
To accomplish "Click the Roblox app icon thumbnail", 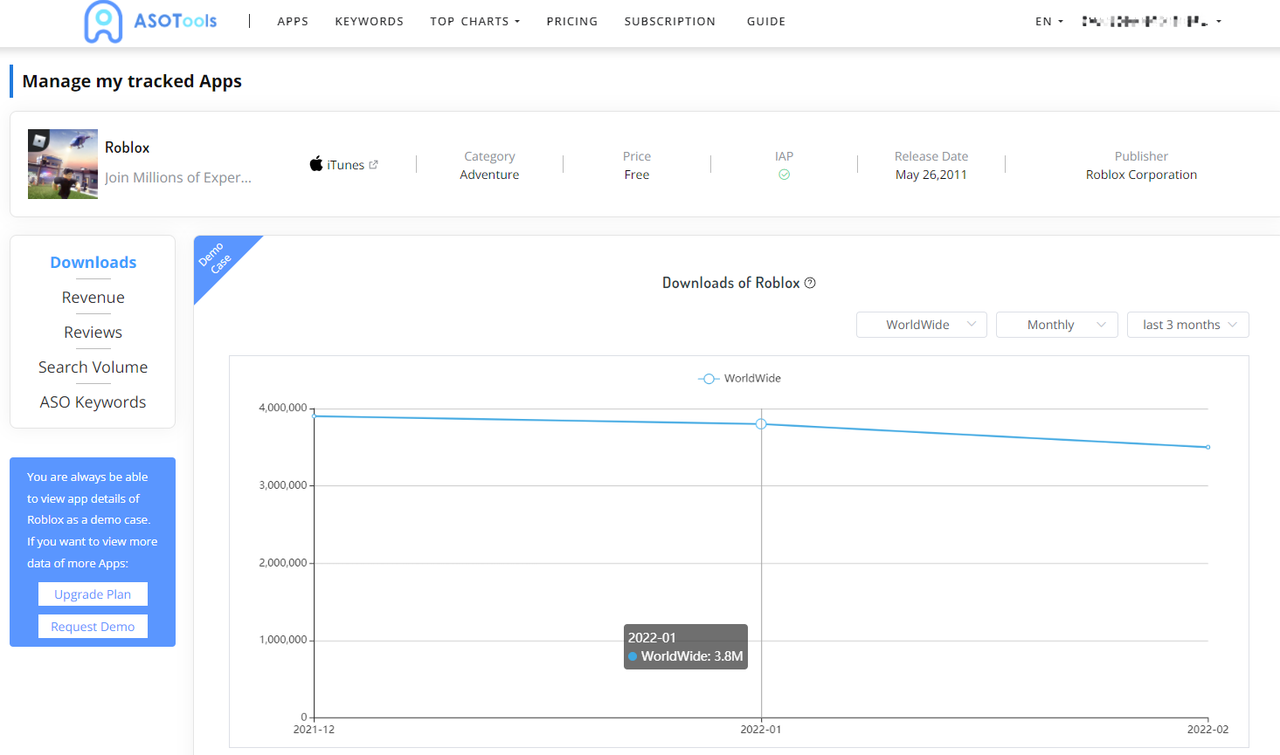I will (62, 163).
